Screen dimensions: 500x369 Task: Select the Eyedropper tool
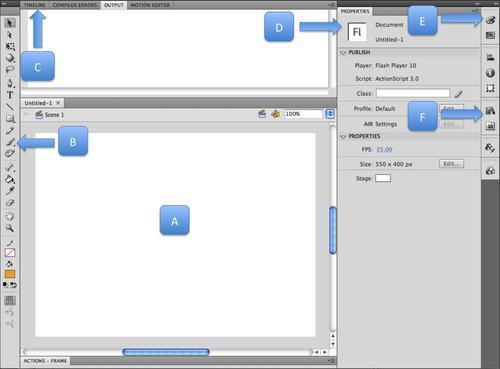[10, 191]
